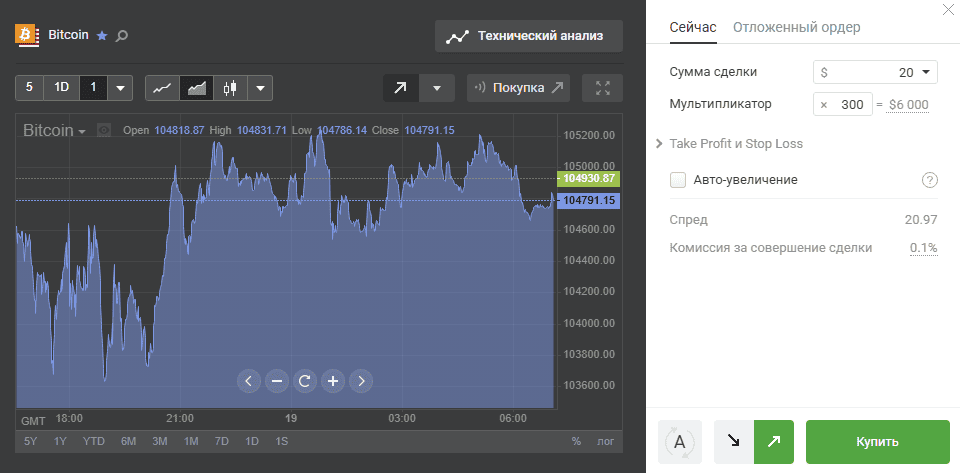Close the trade panel with X
Image resolution: width=960 pixels, height=473 pixels.
coord(948,9)
